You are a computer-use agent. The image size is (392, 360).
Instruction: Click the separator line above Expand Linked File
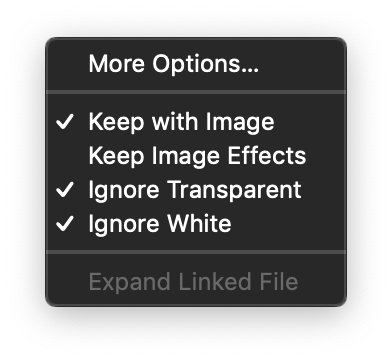point(196,252)
